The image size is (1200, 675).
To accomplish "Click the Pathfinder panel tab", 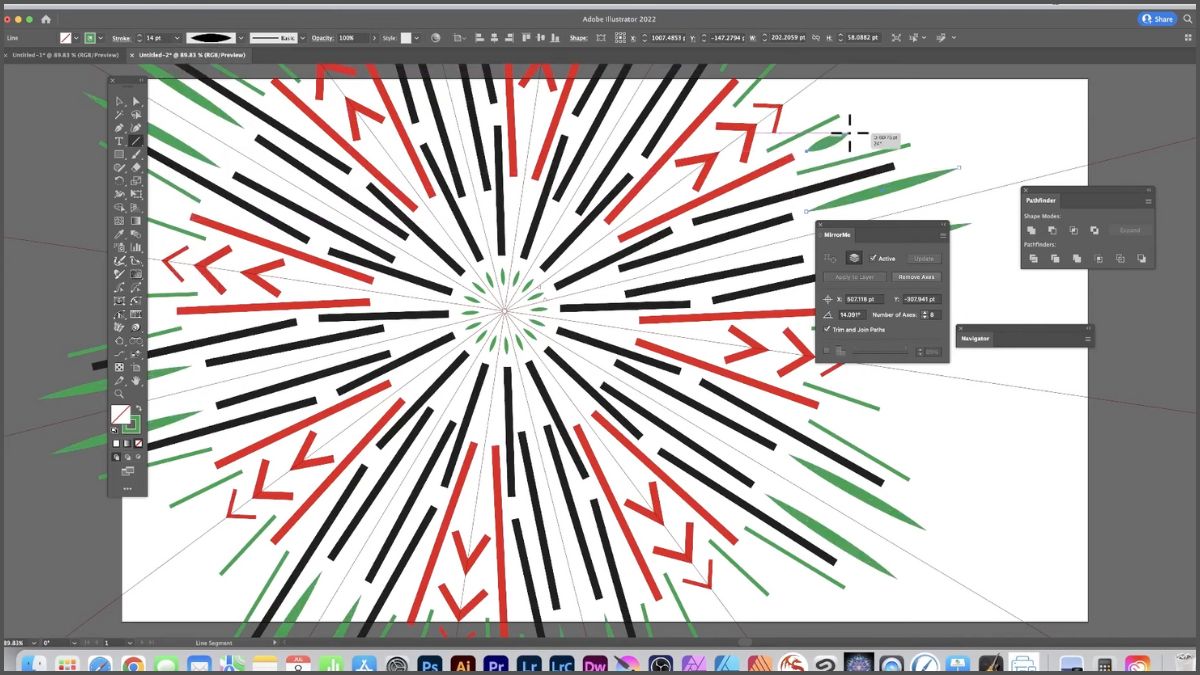I will coord(1040,200).
